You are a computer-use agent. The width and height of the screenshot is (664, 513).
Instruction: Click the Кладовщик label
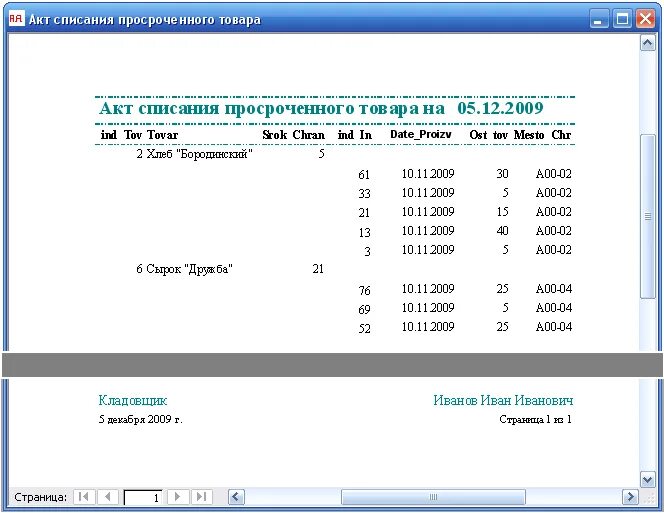coord(133,400)
